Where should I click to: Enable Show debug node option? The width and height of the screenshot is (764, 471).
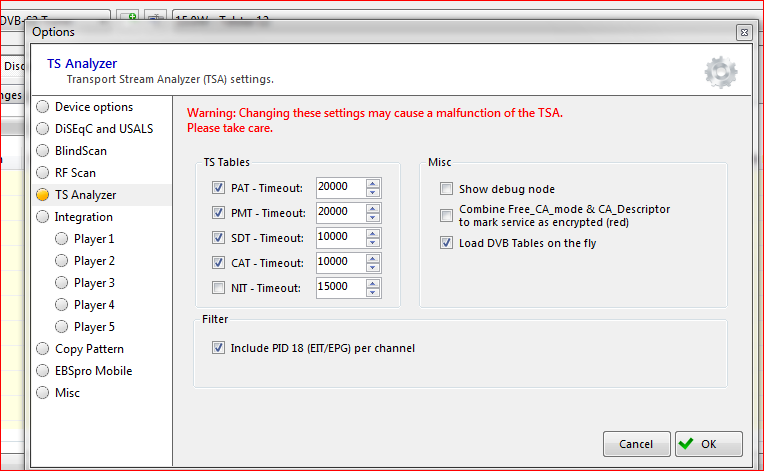pyautogui.click(x=447, y=189)
